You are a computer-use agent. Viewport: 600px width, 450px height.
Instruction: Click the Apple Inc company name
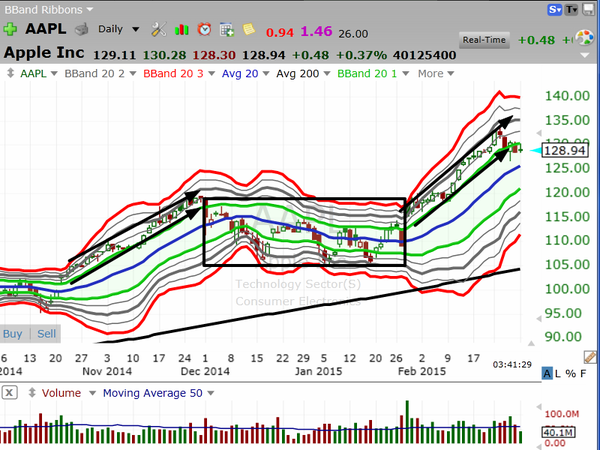pyautogui.click(x=44, y=52)
